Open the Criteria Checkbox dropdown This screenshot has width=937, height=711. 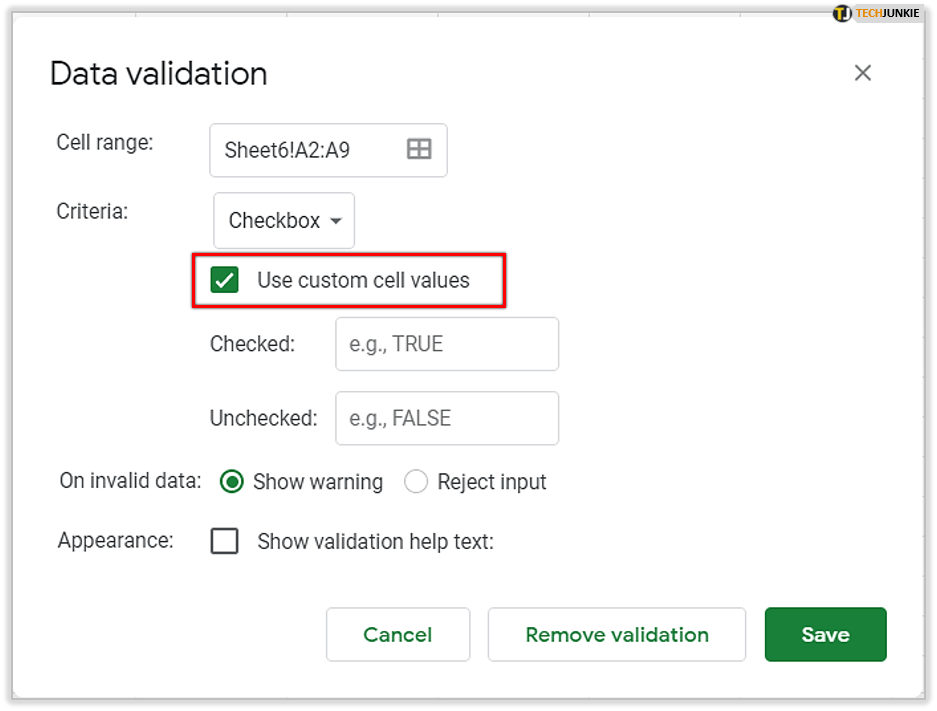click(284, 221)
